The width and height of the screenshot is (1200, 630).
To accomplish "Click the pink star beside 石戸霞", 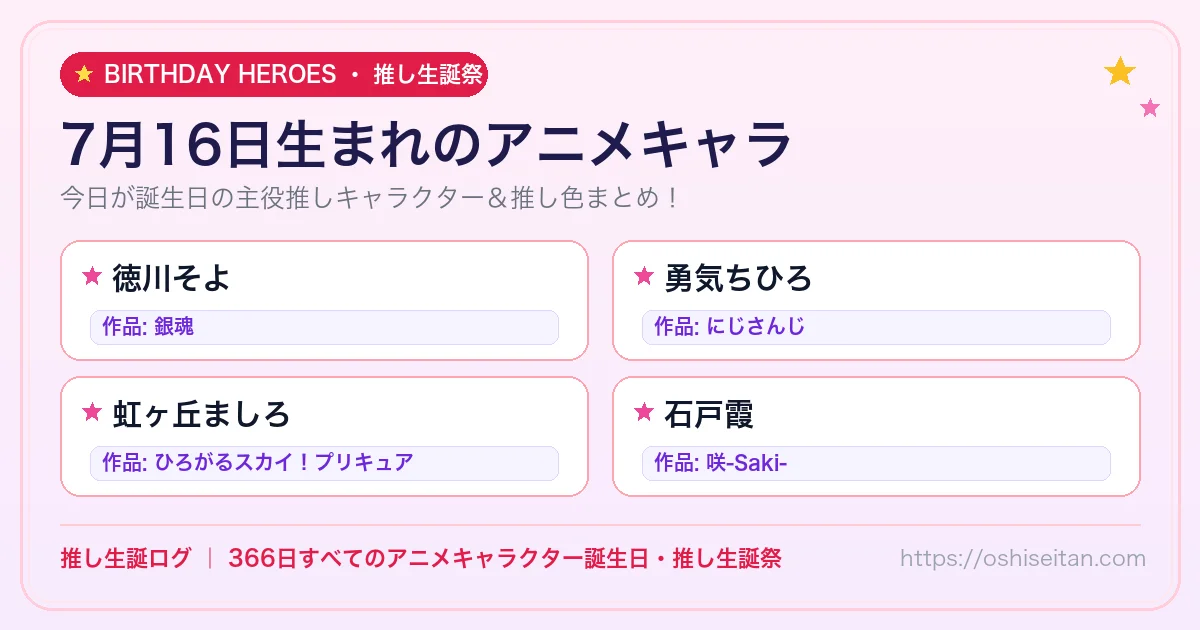I will click(x=644, y=412).
